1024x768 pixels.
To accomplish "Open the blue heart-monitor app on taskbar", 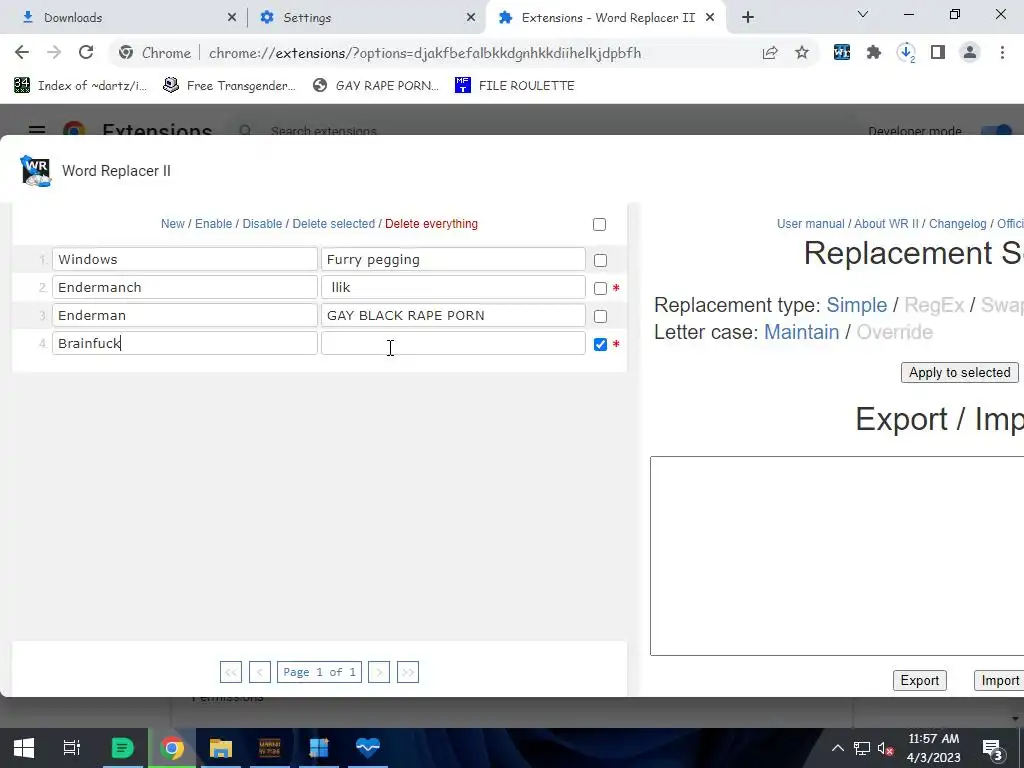I will [368, 747].
